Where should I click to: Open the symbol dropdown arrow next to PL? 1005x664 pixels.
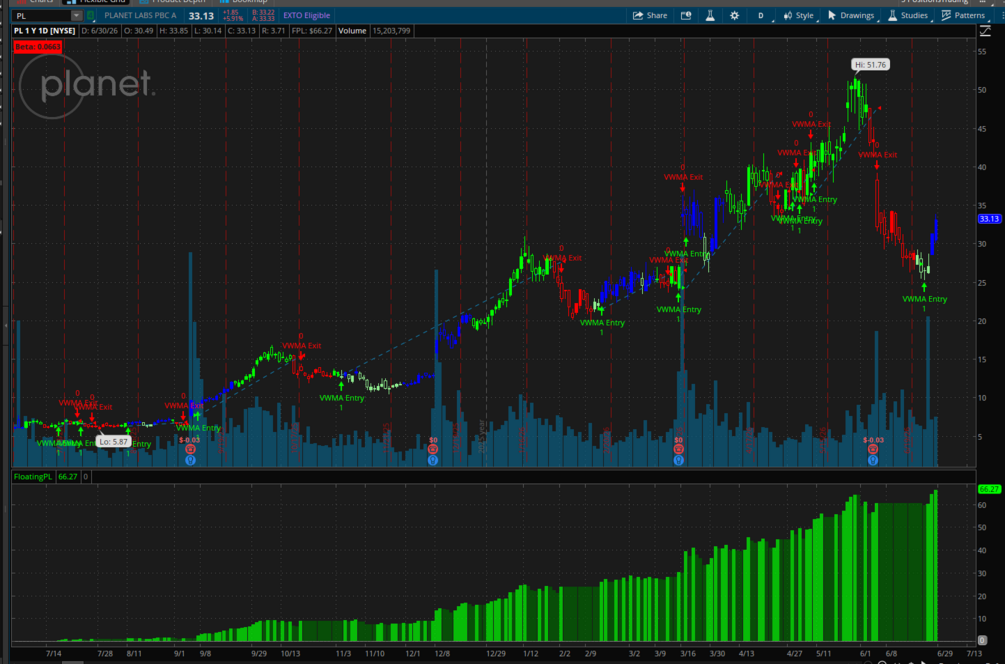[76, 15]
